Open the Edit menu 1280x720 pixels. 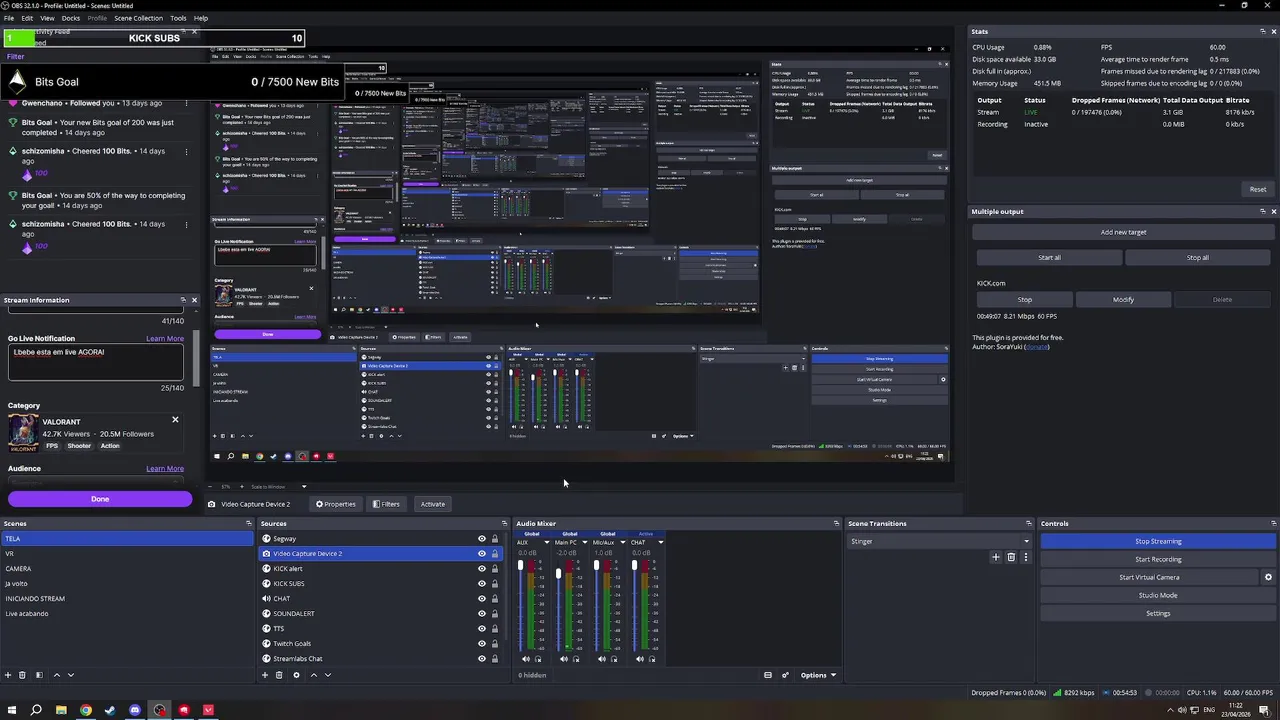pyautogui.click(x=27, y=18)
